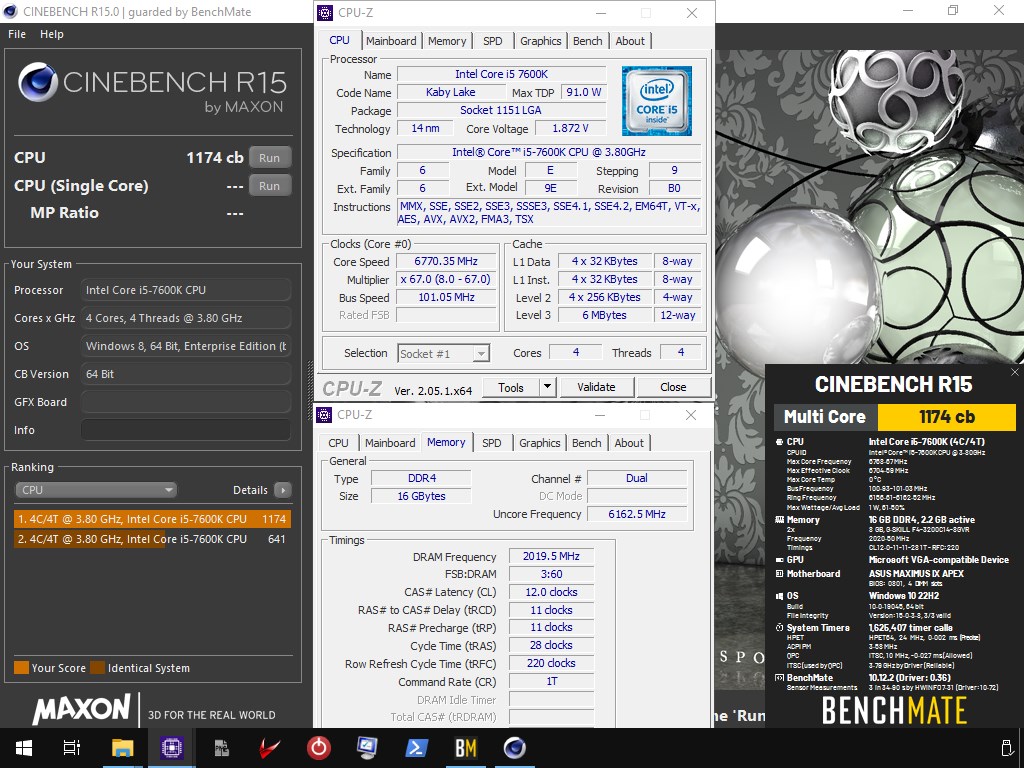This screenshot has width=1024, height=768.
Task: Click the Close button in CPU-Z
Action: pos(673,387)
